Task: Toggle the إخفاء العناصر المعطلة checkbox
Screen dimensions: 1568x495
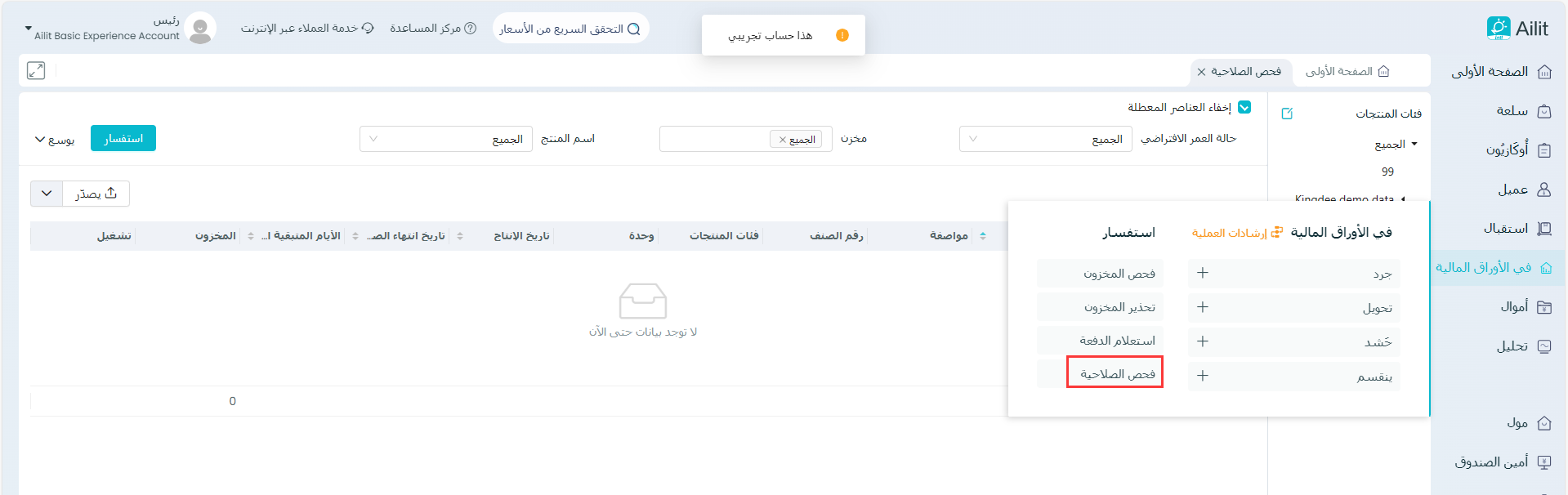Action: point(1244,107)
